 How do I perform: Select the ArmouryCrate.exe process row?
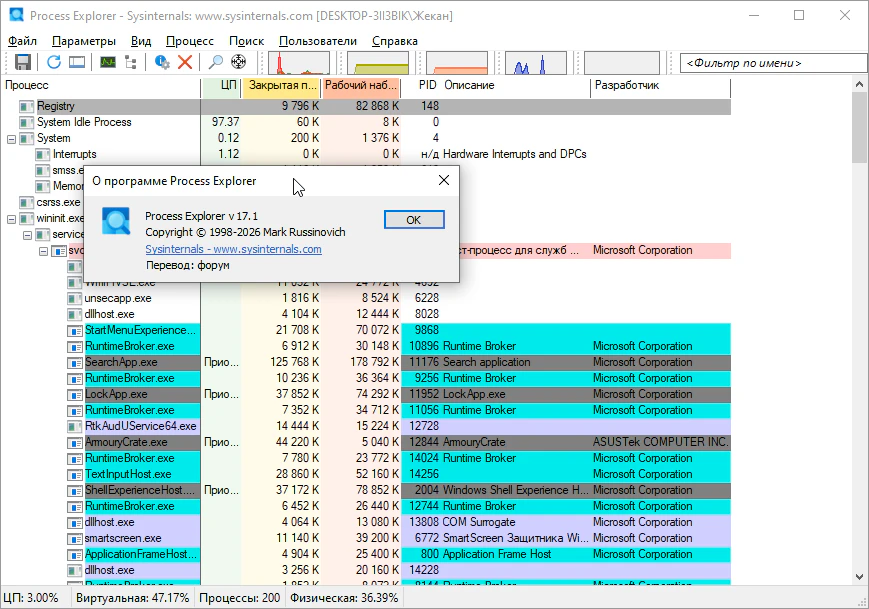click(126, 442)
